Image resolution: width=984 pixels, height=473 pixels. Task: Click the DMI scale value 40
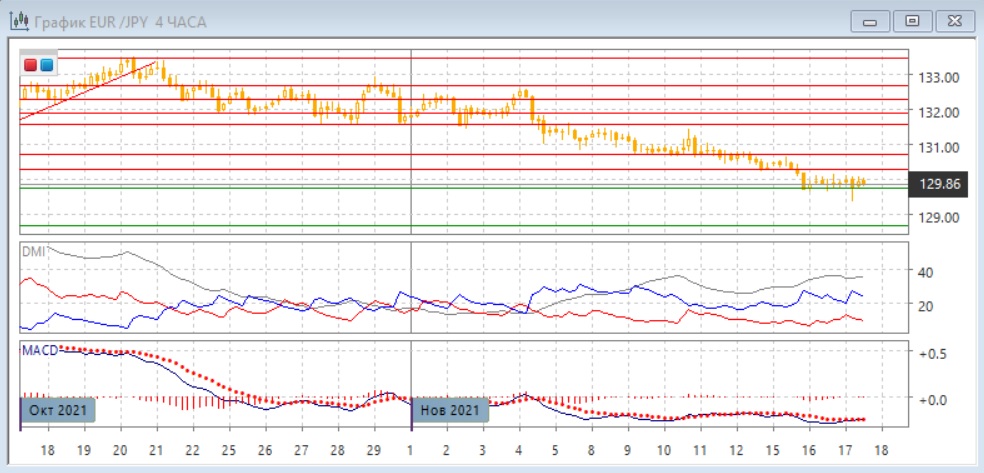925,272
